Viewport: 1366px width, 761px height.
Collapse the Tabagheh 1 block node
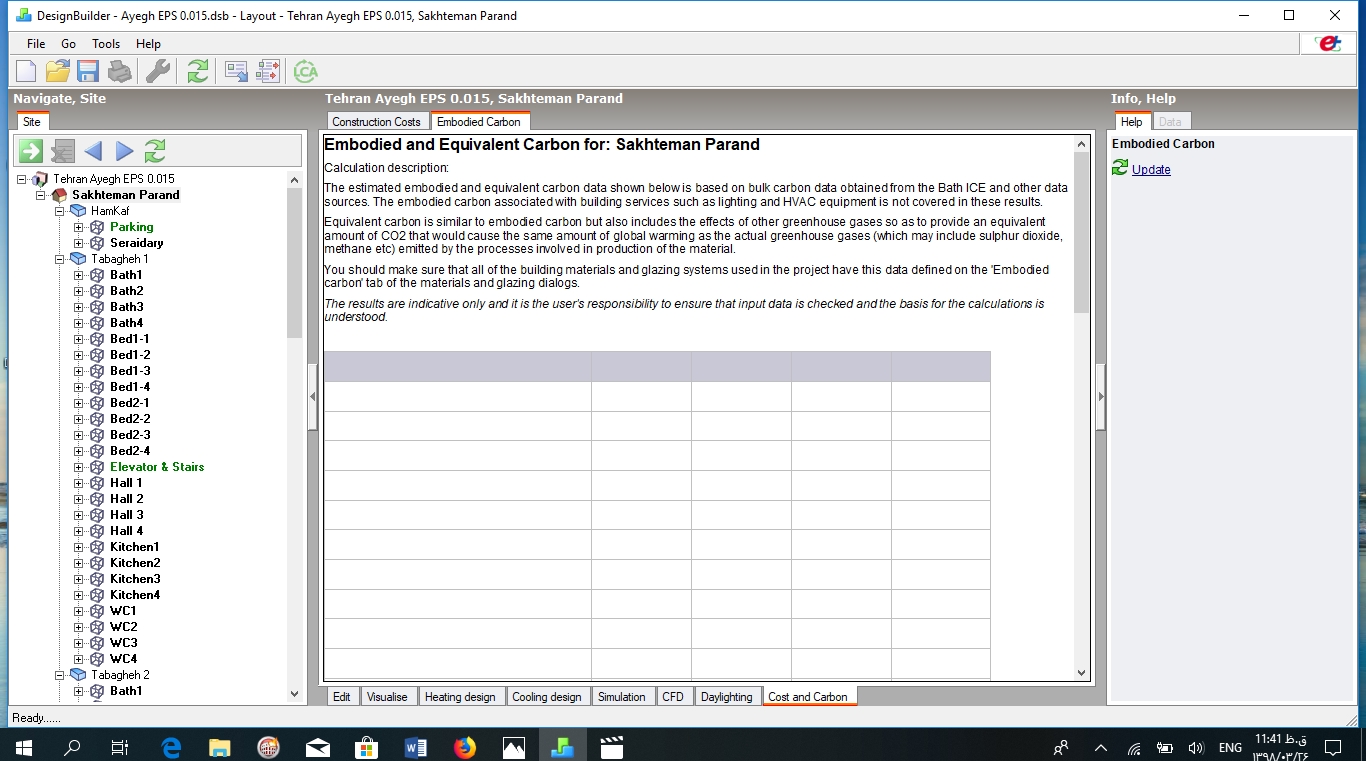pos(60,259)
